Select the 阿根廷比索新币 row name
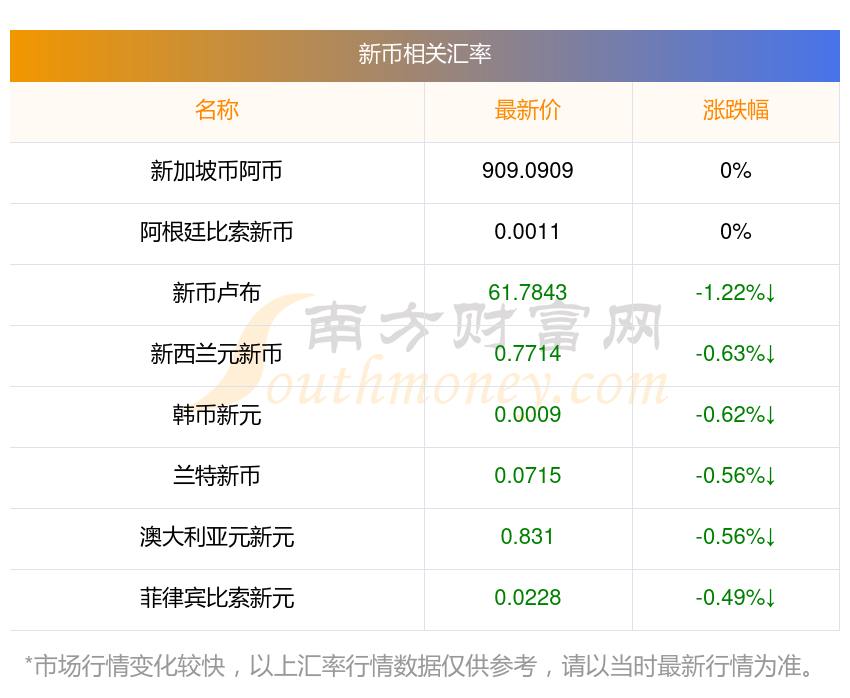The image size is (850, 698). pyautogui.click(x=216, y=232)
